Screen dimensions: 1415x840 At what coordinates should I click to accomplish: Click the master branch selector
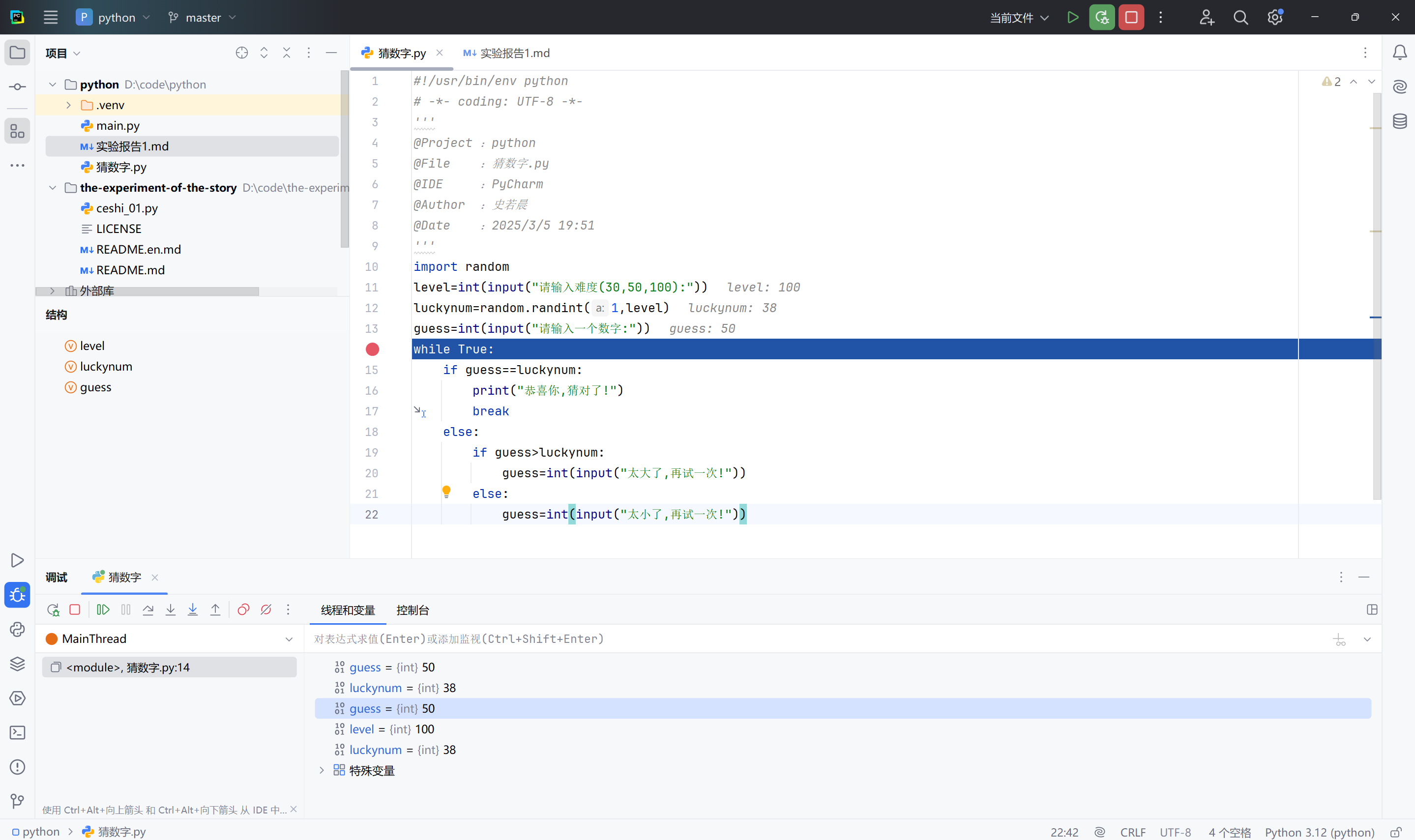point(202,18)
